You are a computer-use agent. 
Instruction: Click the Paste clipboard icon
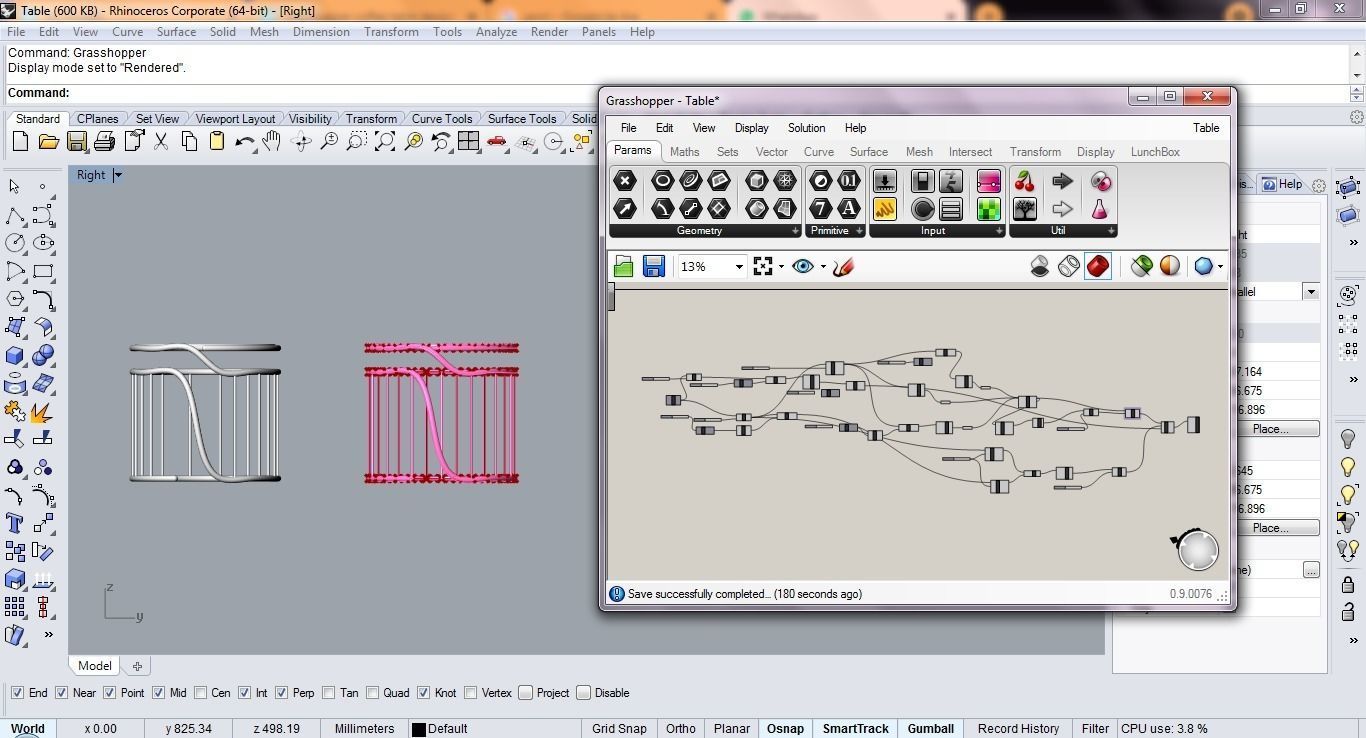tap(216, 142)
